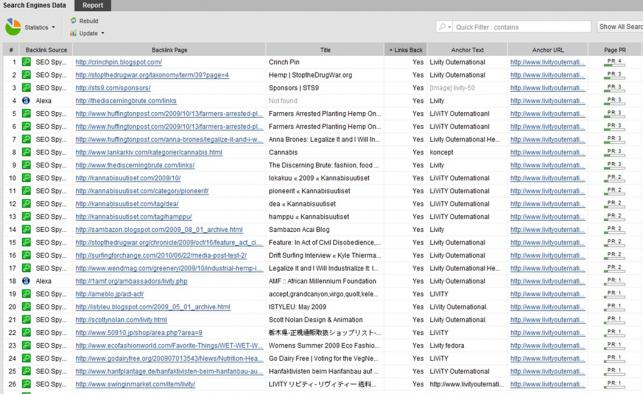This screenshot has height=394, width=643.
Task: Open anchor URL link in row 1
Action: click(x=547, y=62)
